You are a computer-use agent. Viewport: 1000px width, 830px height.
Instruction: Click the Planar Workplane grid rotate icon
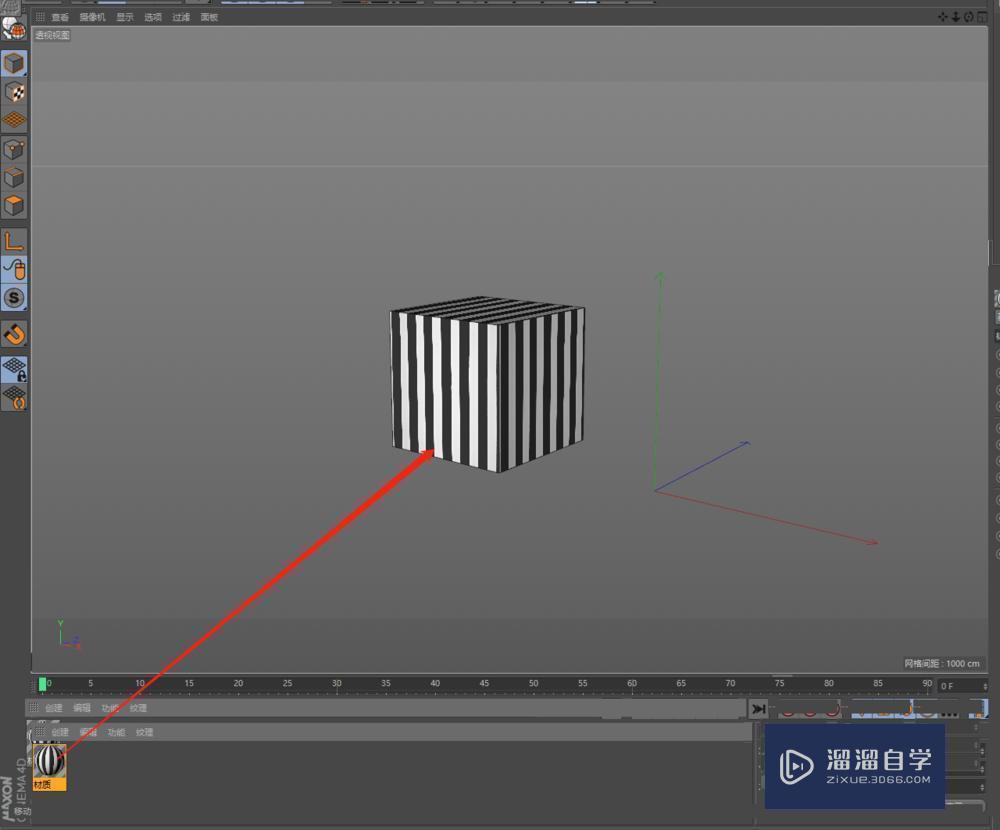[14, 397]
